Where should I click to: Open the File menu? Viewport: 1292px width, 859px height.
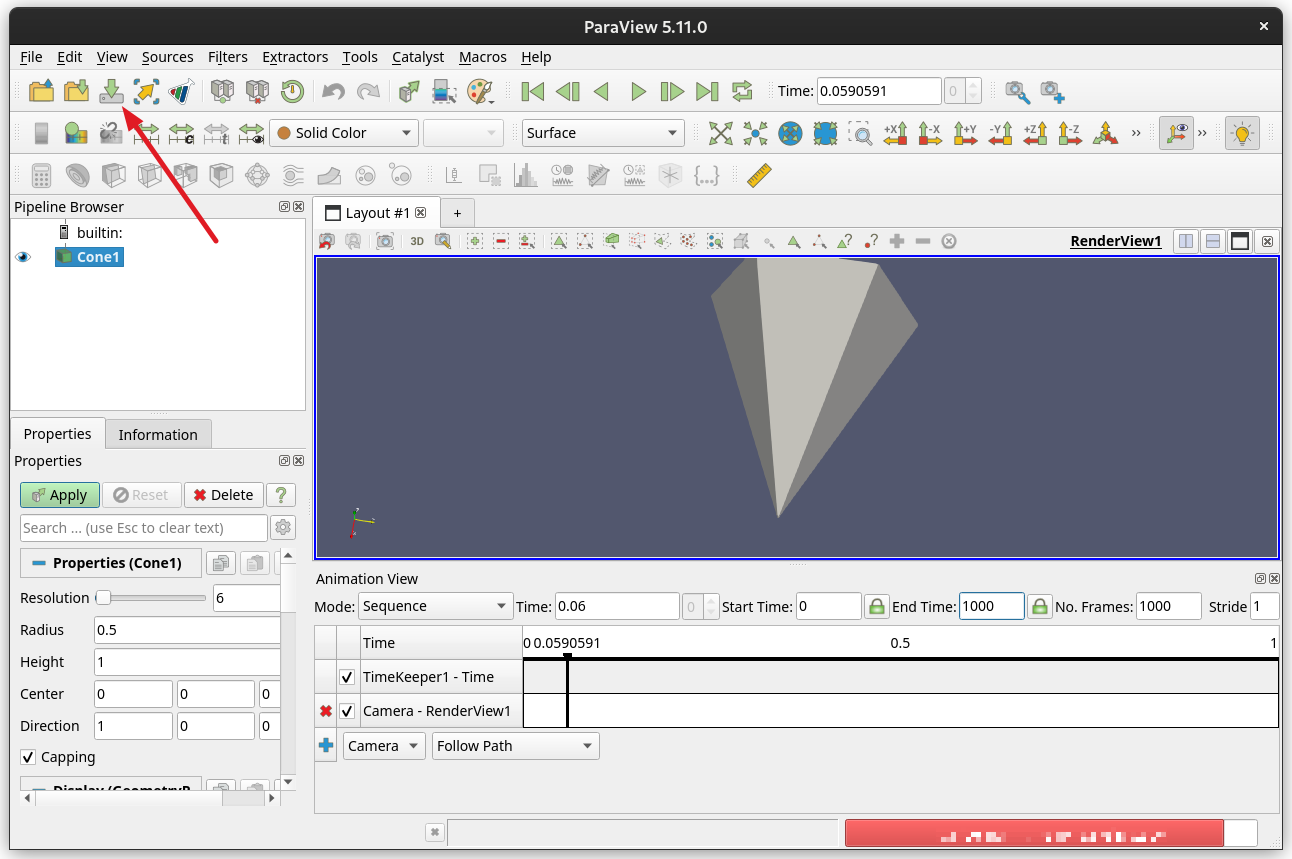31,57
